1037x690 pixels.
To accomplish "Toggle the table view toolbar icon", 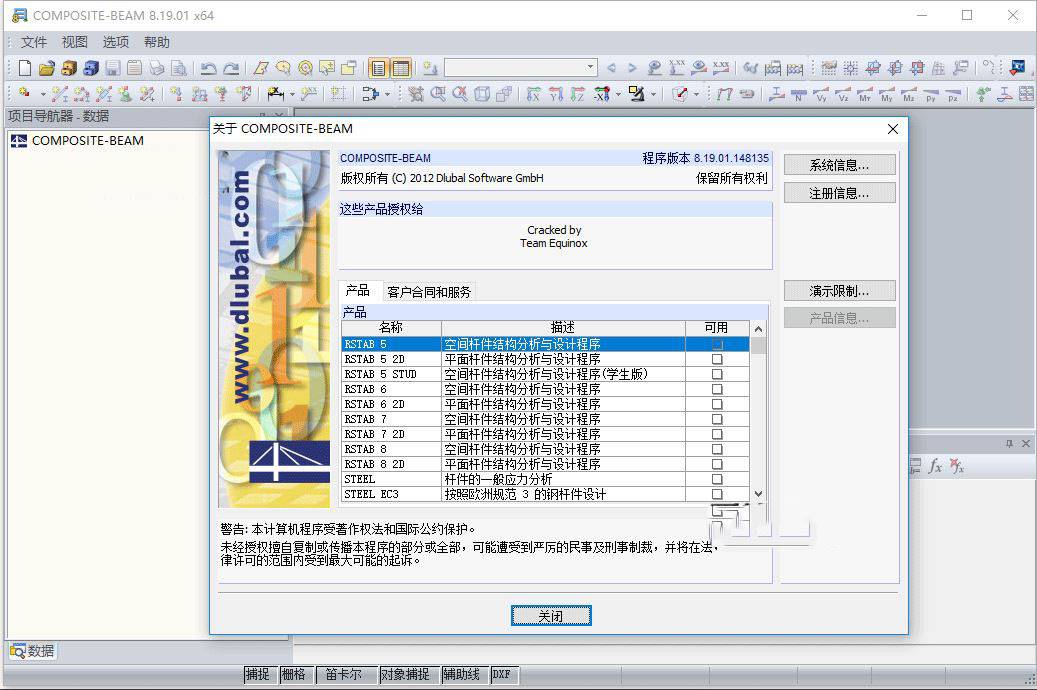I will tap(401, 68).
